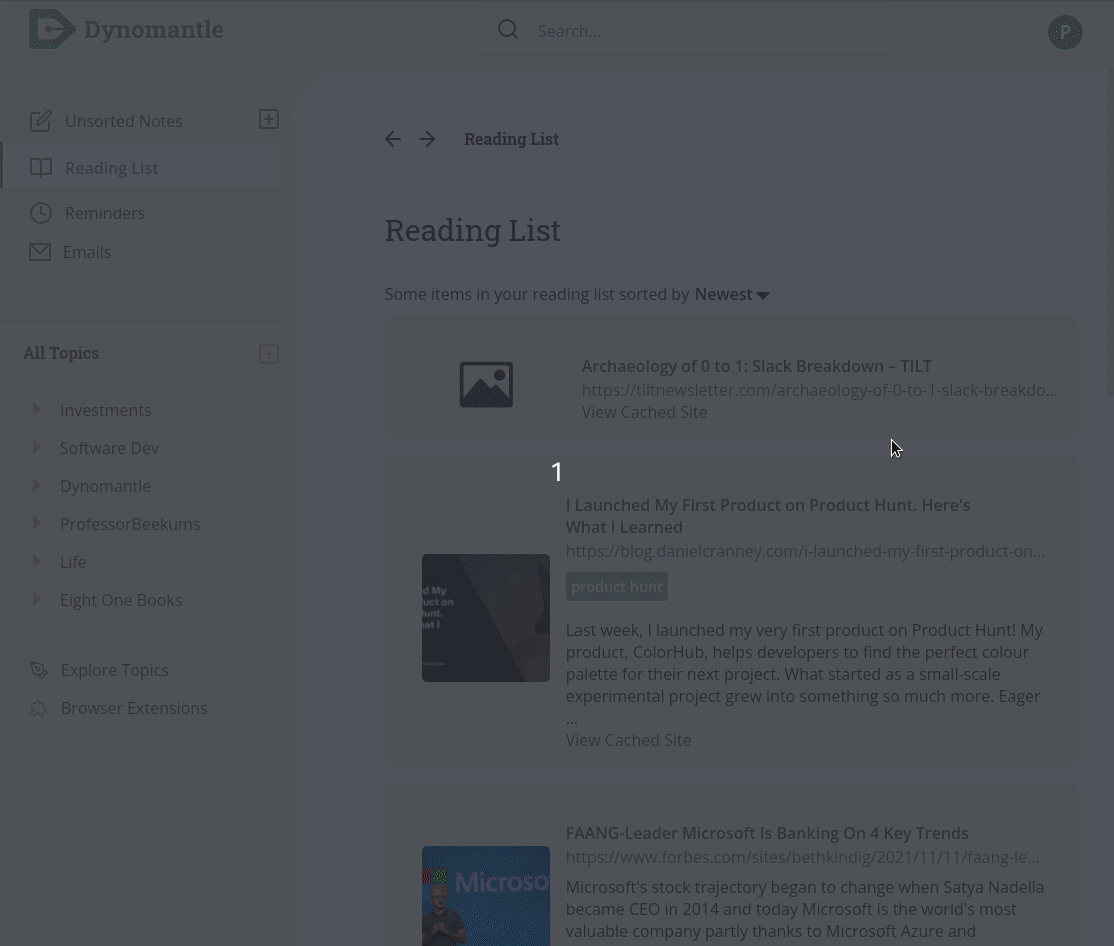
Task: Expand the Life topic
Action: (36, 562)
